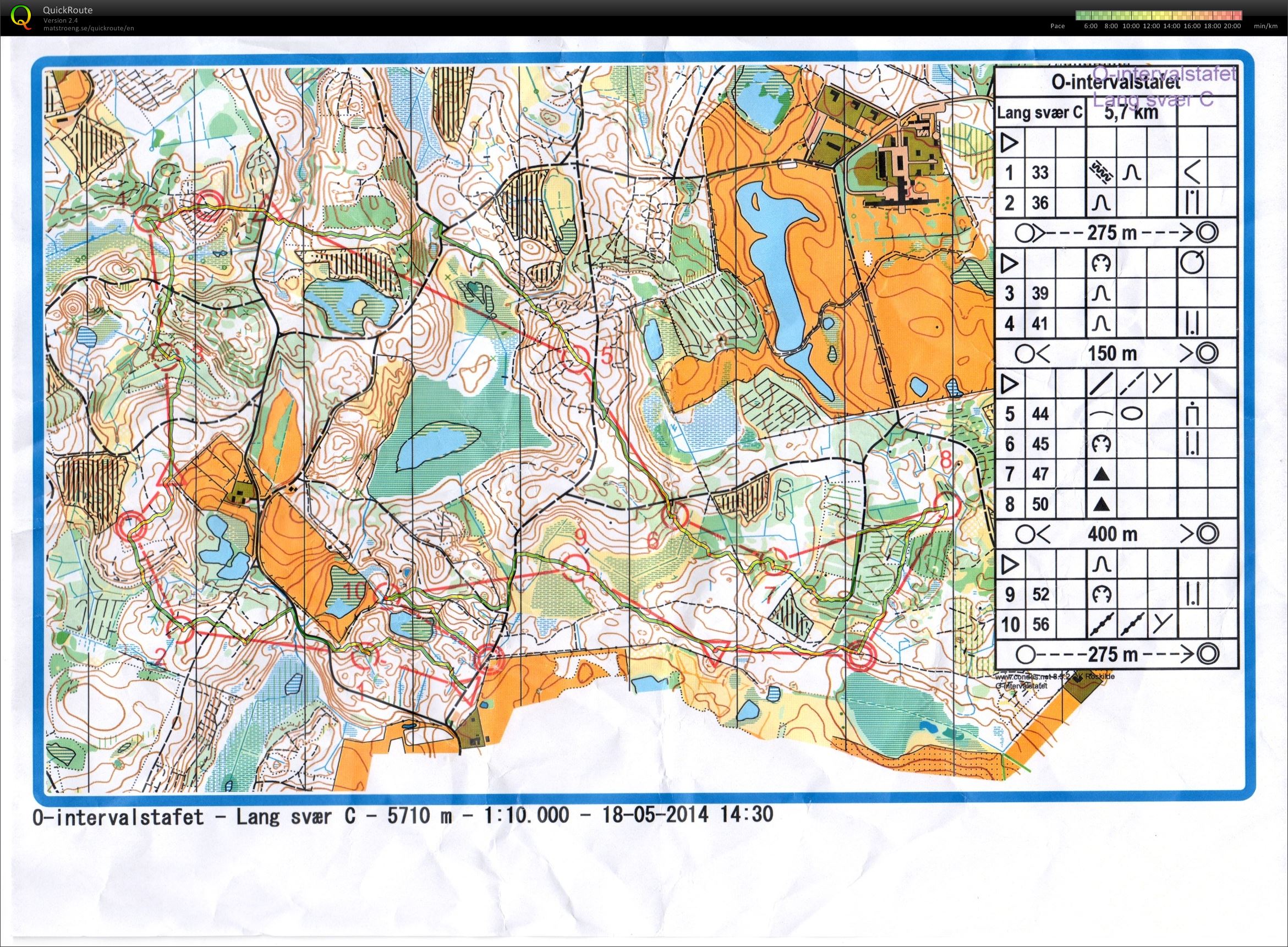Click the 150 m distance text

coord(1112,354)
